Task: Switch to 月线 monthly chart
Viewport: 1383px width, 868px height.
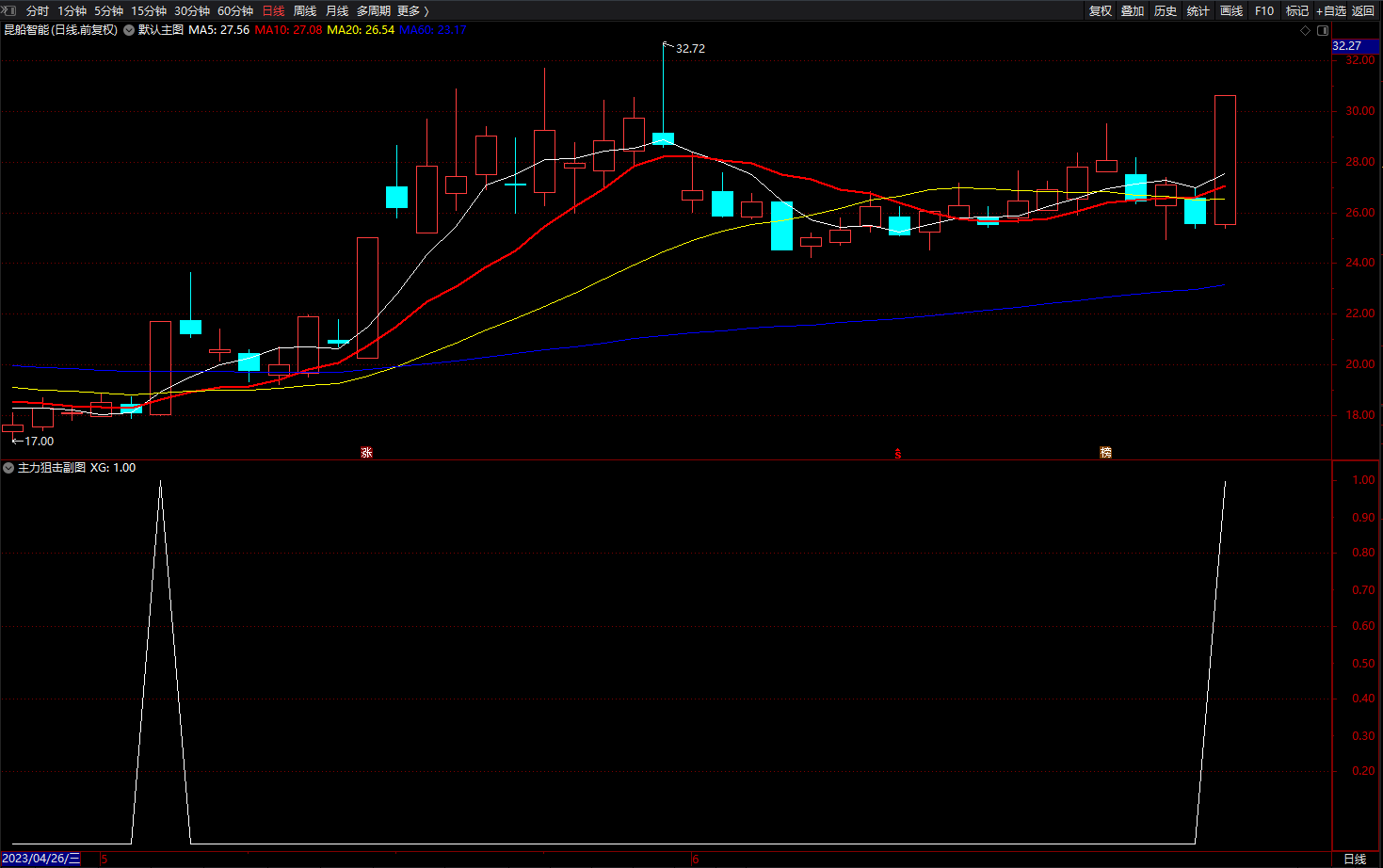Action: (x=337, y=11)
